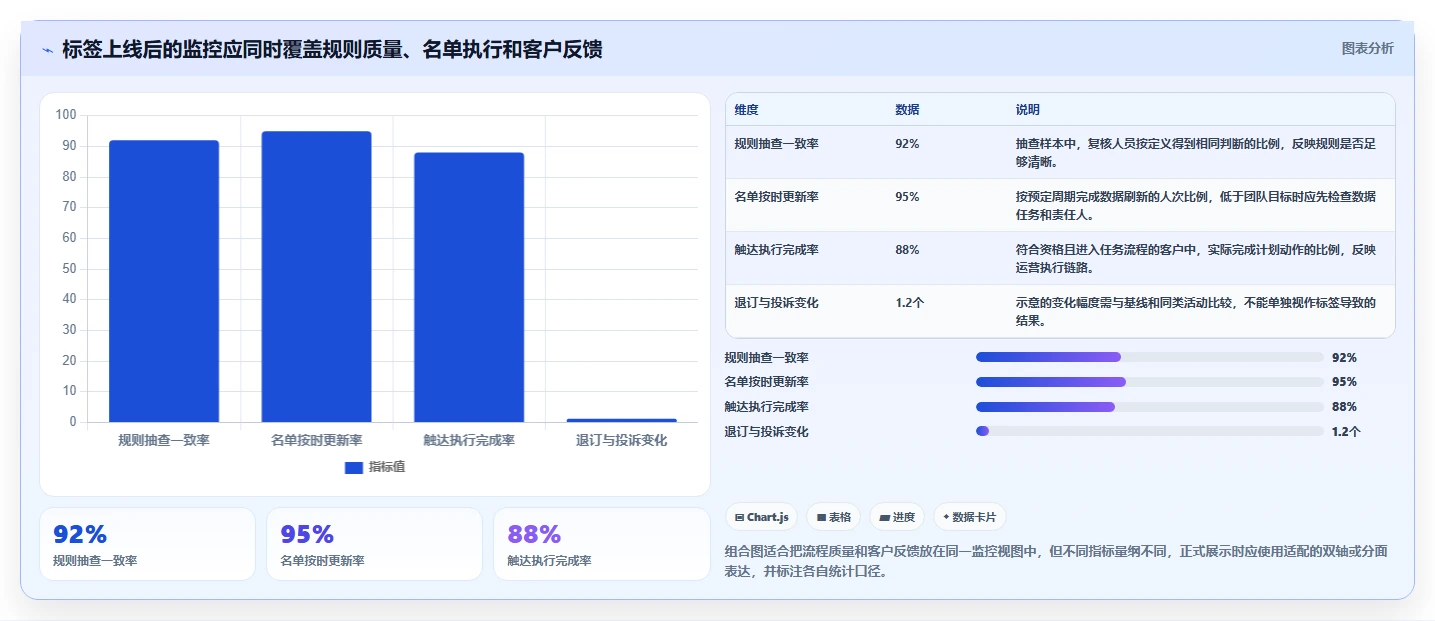Select the Chart.js tag chip

click(x=761, y=517)
